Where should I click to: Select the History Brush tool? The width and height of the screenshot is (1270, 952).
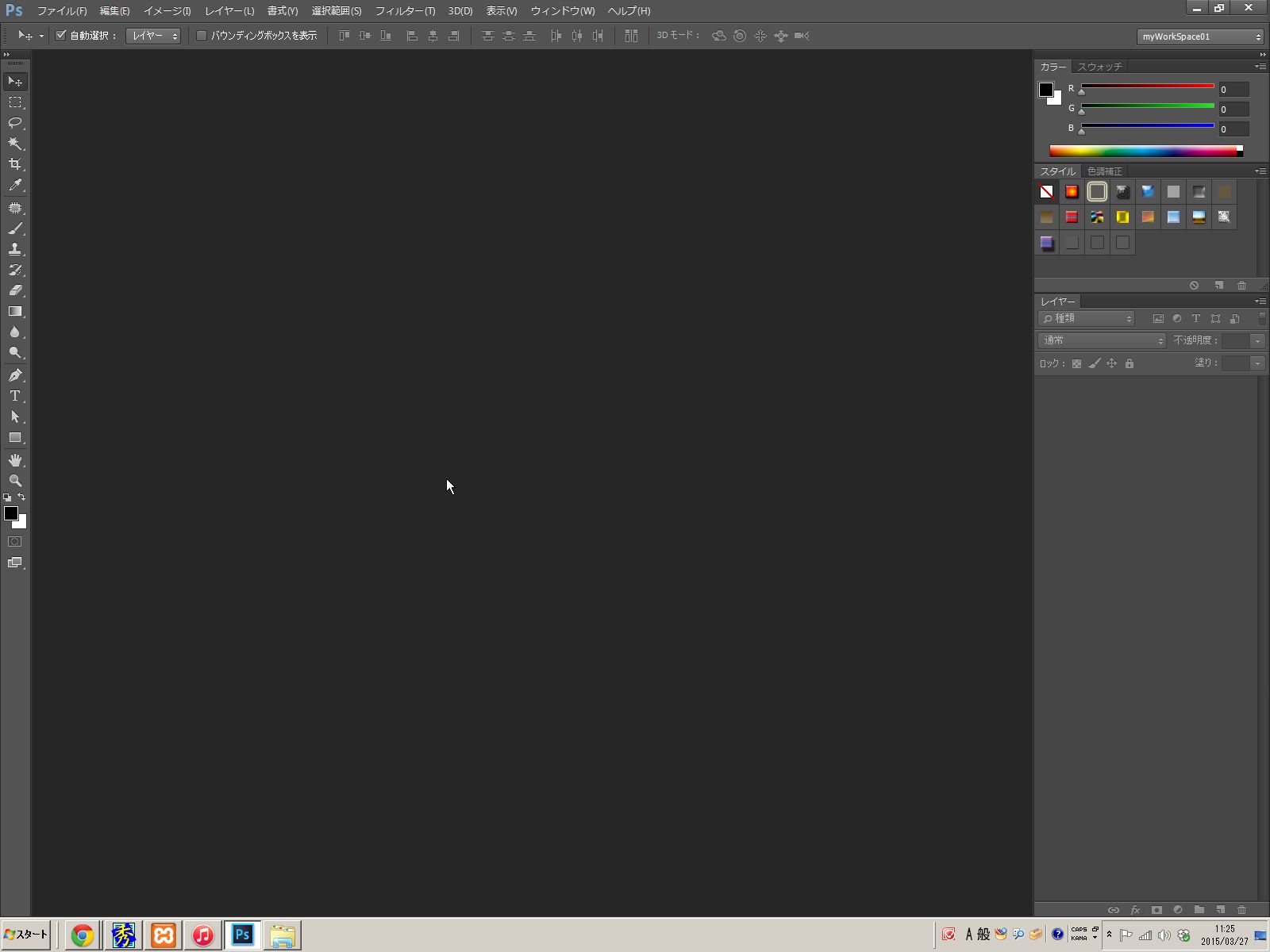tap(15, 270)
